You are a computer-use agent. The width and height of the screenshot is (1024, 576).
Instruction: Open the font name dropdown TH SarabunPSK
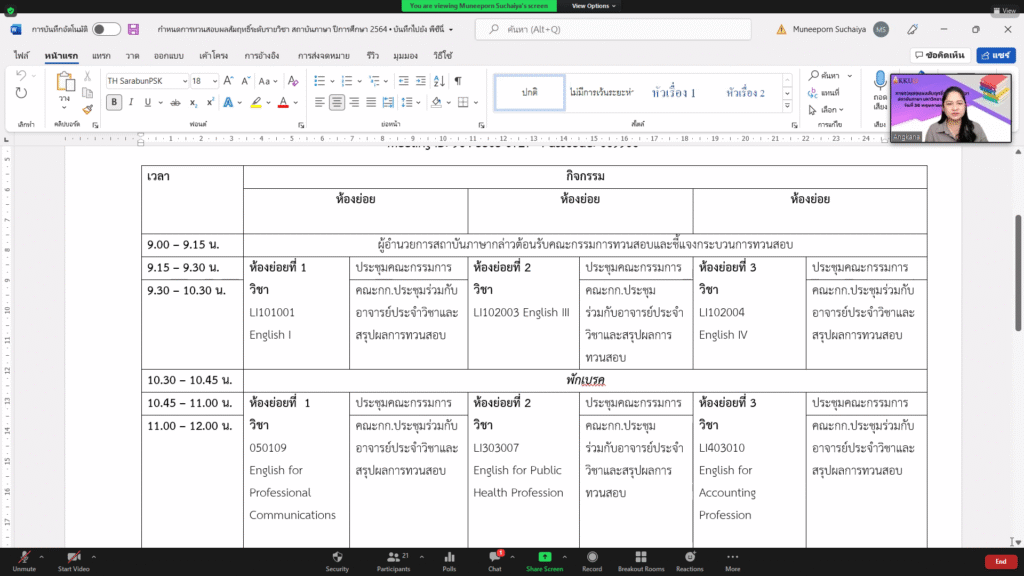(x=146, y=80)
